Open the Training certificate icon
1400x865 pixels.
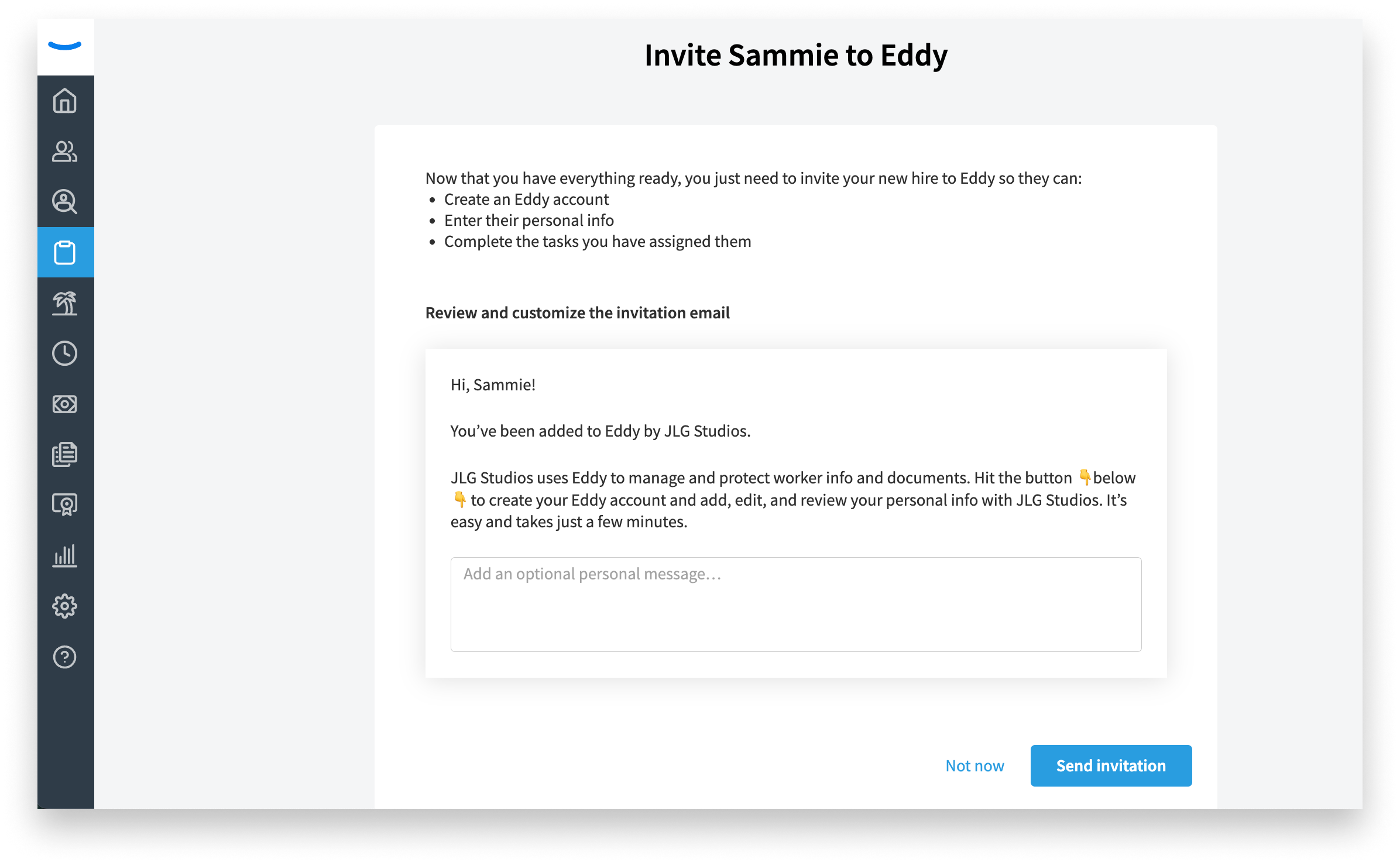click(65, 504)
